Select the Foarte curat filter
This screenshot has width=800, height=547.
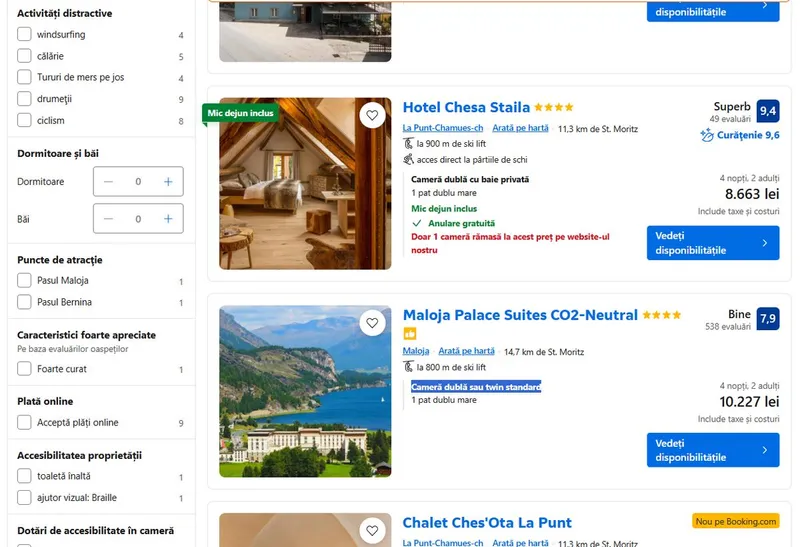pos(25,369)
